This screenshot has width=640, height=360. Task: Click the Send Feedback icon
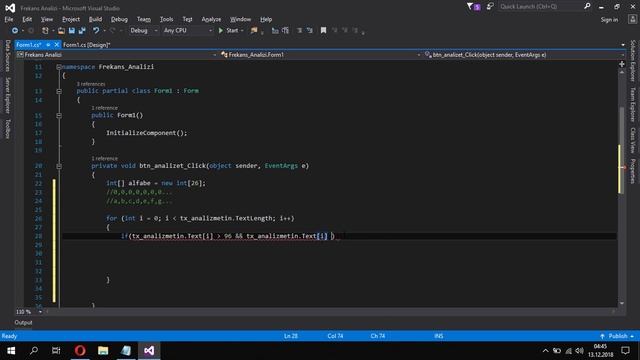coord(490,7)
